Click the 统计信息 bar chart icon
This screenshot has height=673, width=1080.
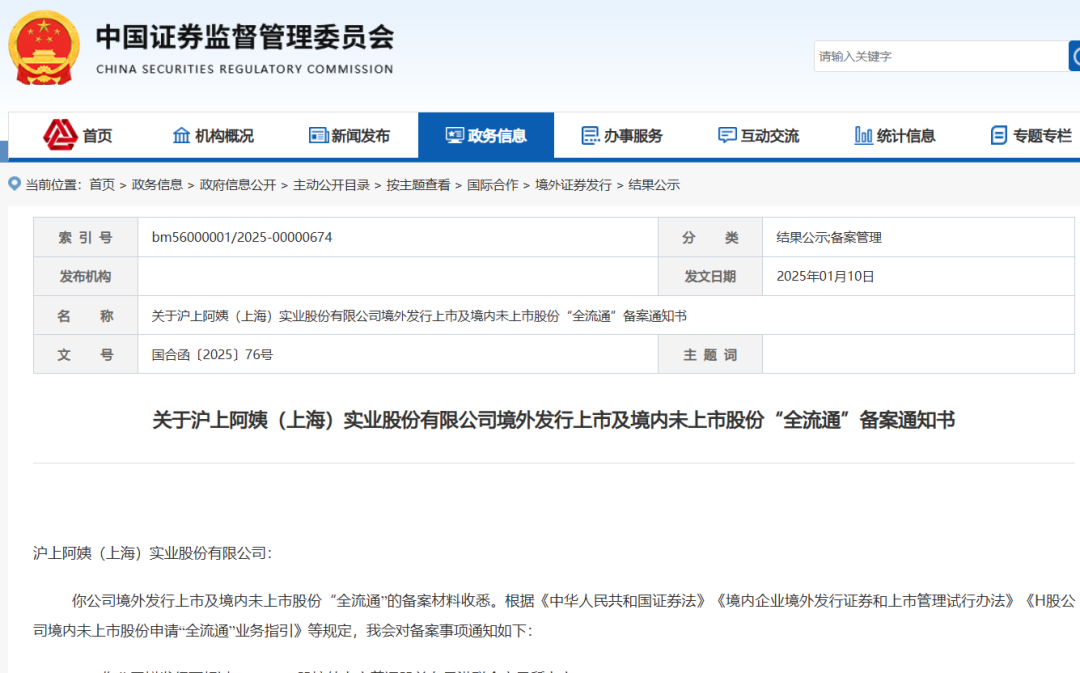click(x=863, y=135)
